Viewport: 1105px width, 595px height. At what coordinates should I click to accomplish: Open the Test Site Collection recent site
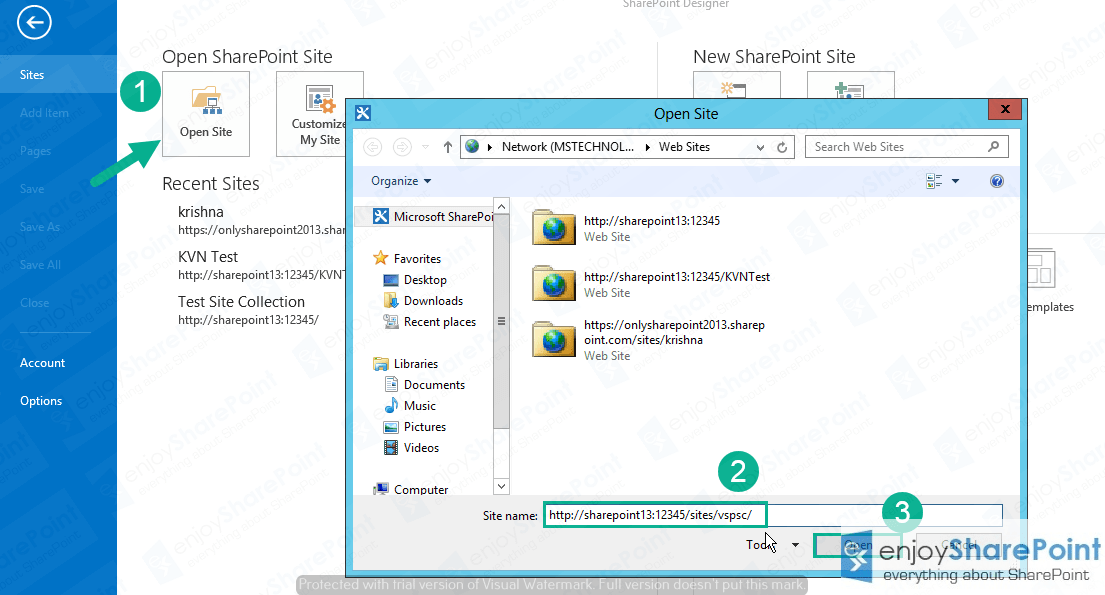tap(248, 310)
